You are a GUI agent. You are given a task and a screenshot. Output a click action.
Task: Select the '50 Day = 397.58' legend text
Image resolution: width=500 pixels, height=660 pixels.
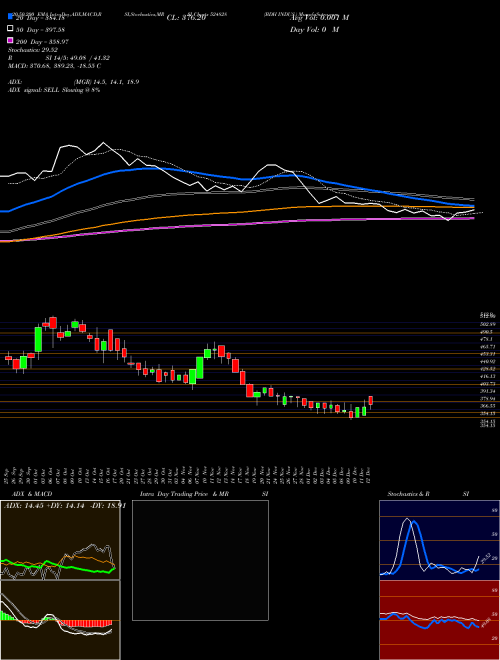pyautogui.click(x=41, y=29)
